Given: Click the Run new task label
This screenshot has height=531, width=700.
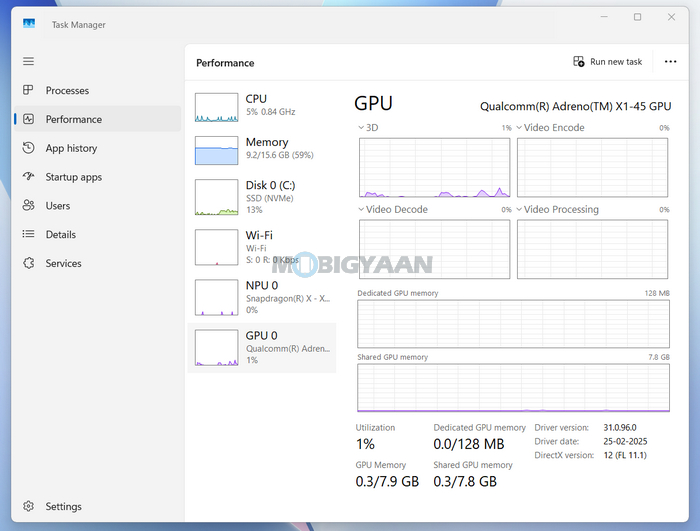Looking at the screenshot, I should pos(616,62).
